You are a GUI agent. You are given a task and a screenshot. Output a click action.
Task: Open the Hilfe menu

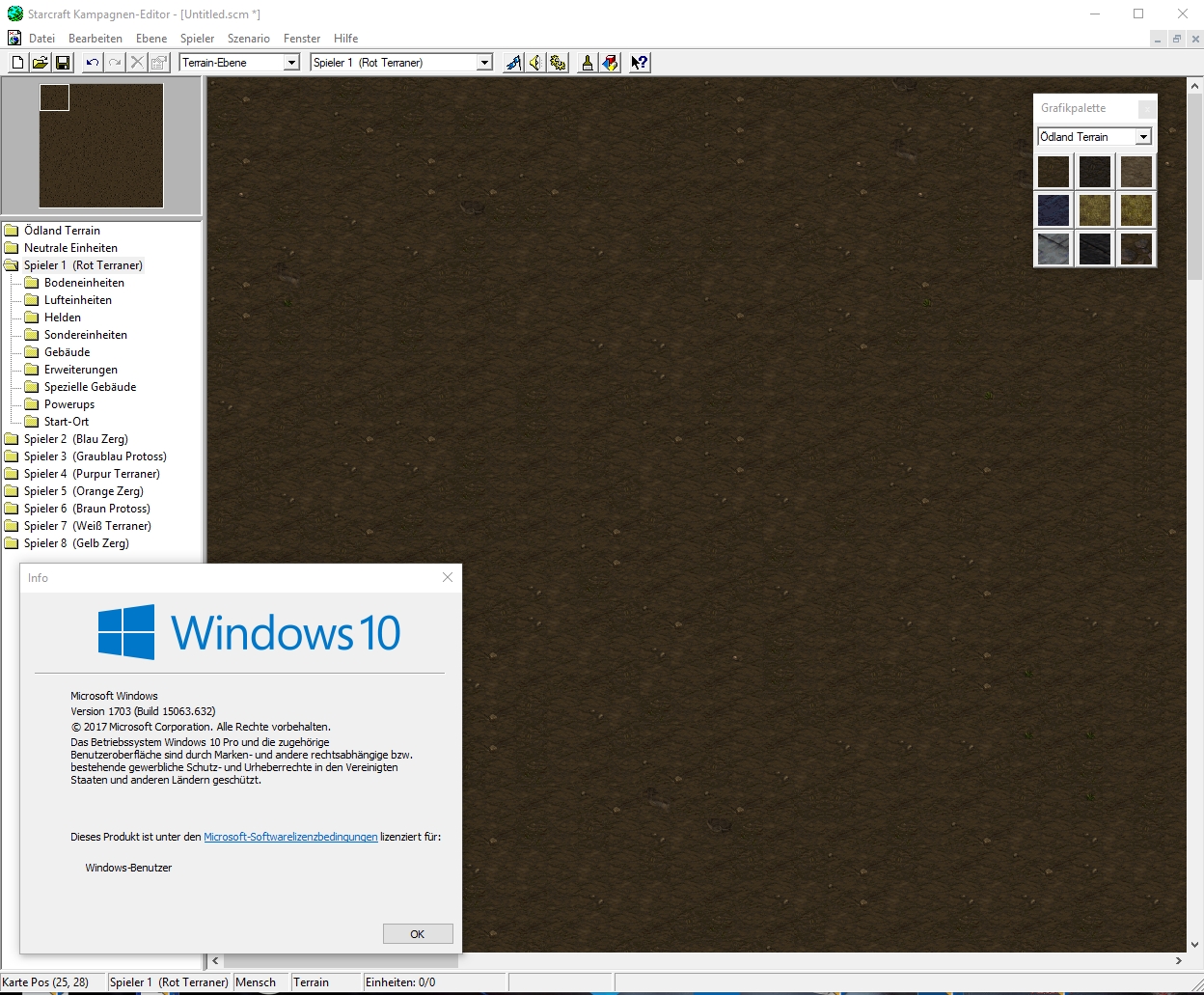point(346,39)
